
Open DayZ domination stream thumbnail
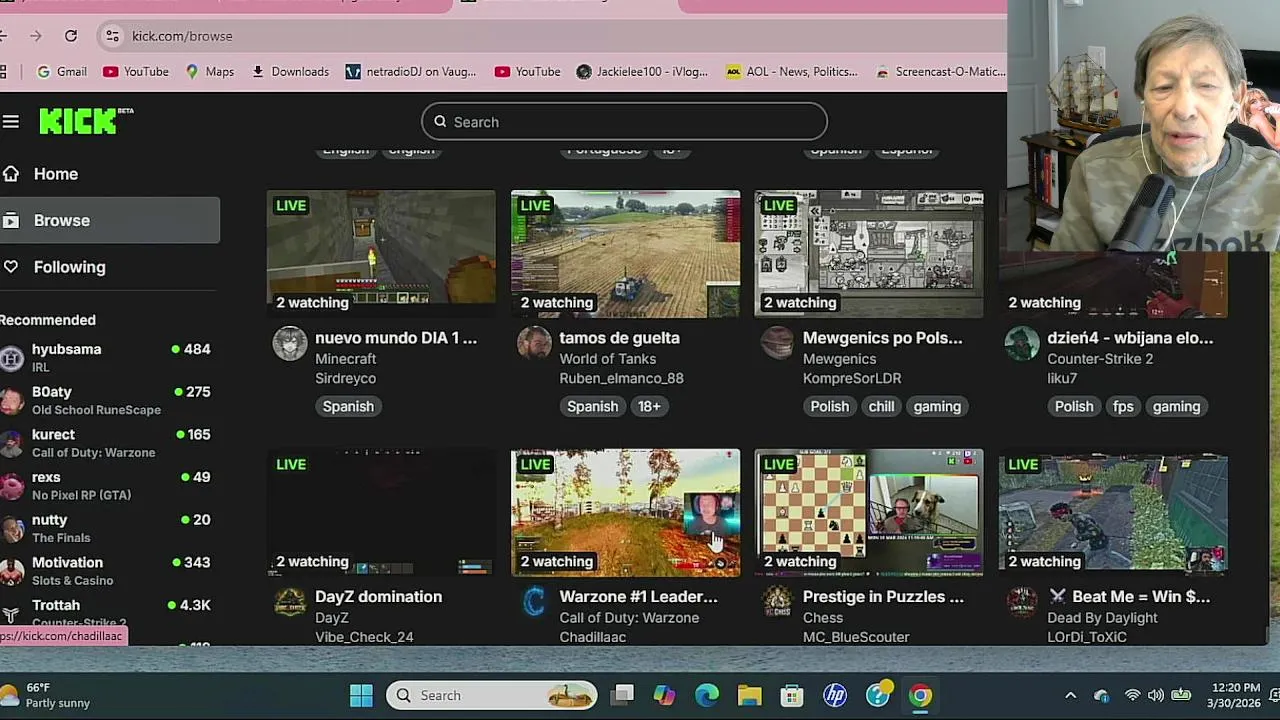(x=381, y=513)
